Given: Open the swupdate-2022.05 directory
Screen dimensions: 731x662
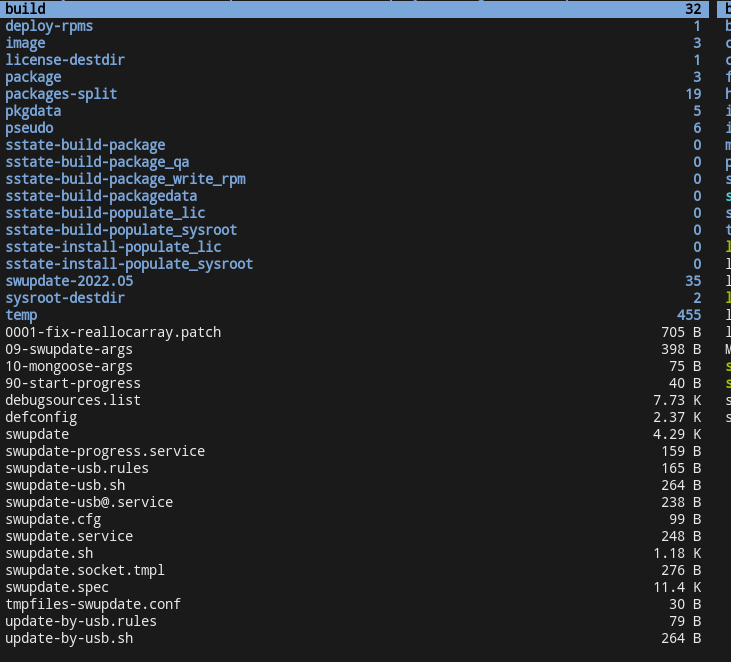Looking at the screenshot, I should [x=69, y=281].
